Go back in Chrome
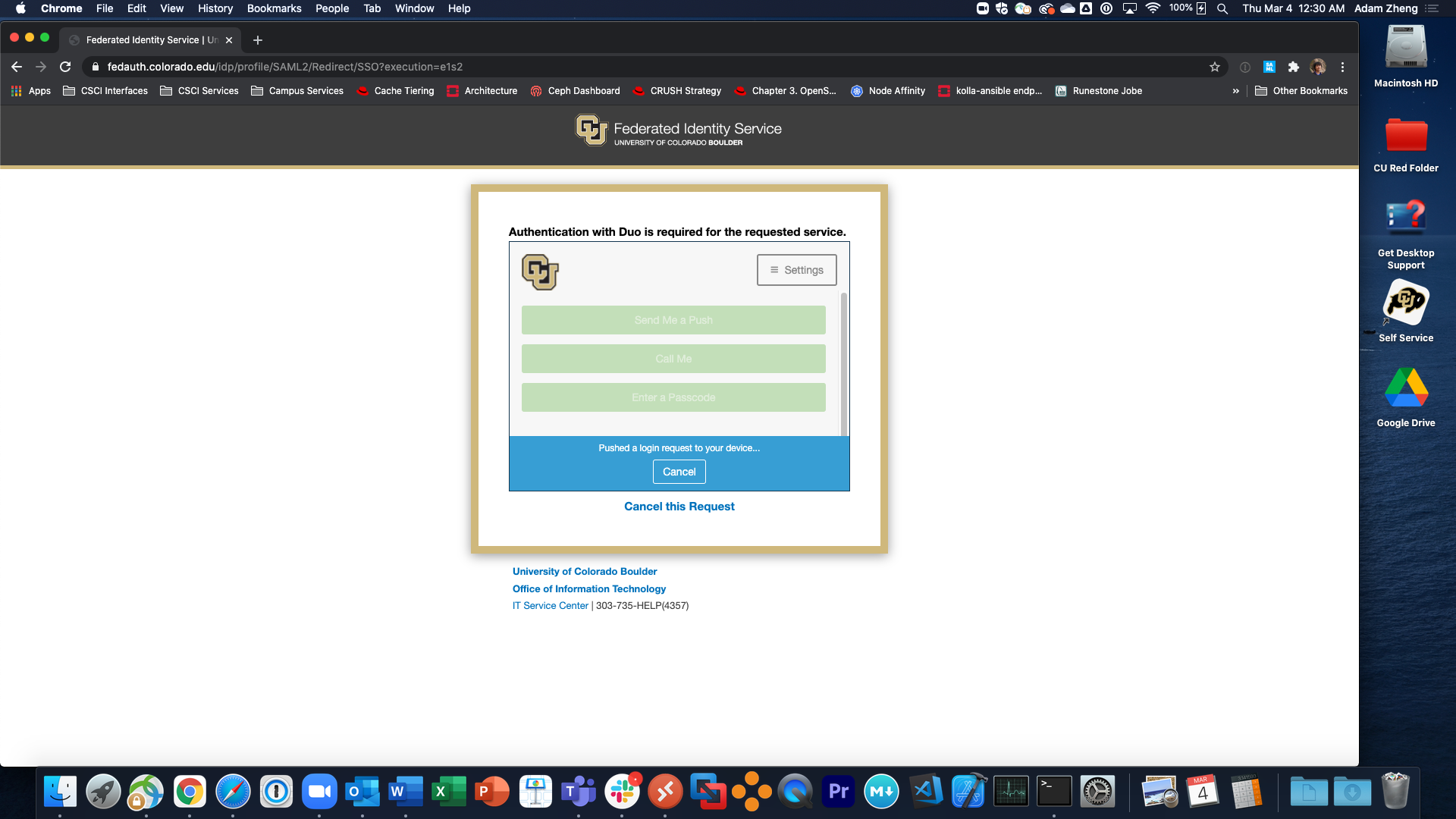 point(17,67)
